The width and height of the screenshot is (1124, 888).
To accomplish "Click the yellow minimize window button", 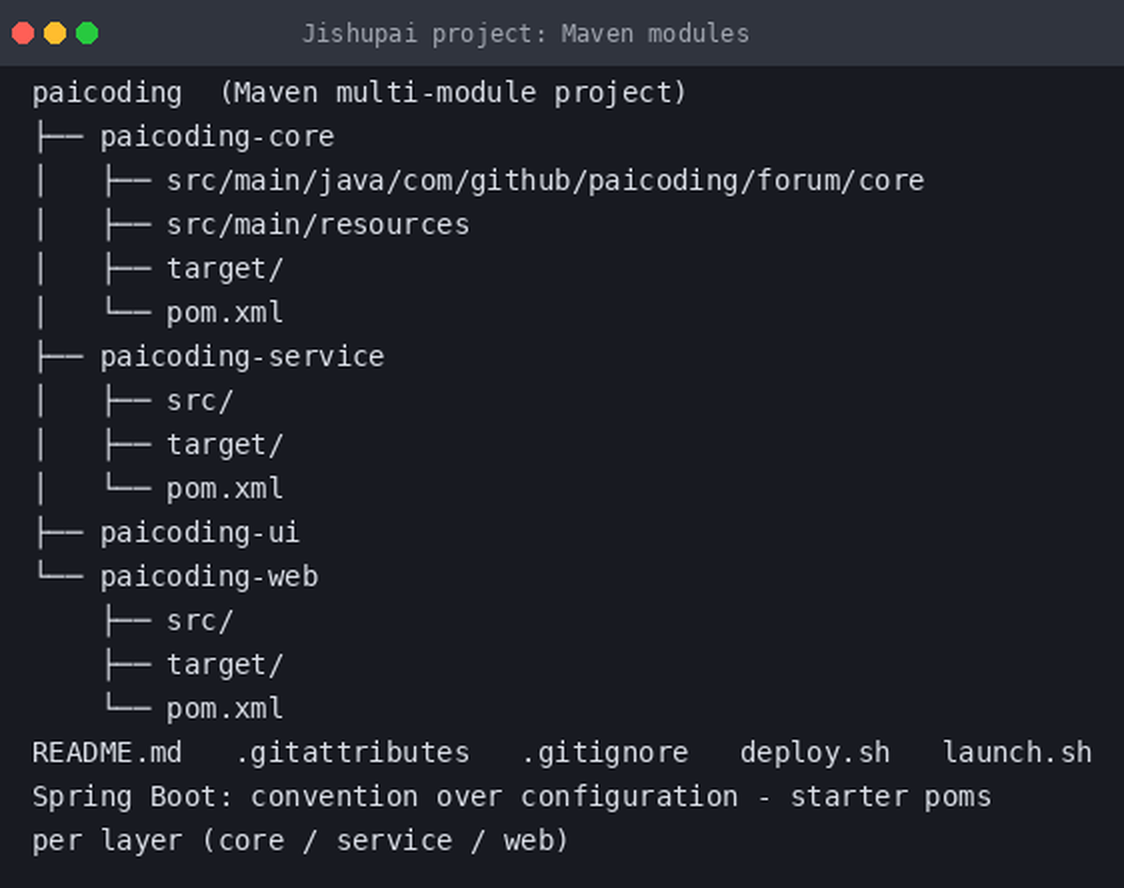I will [55, 33].
